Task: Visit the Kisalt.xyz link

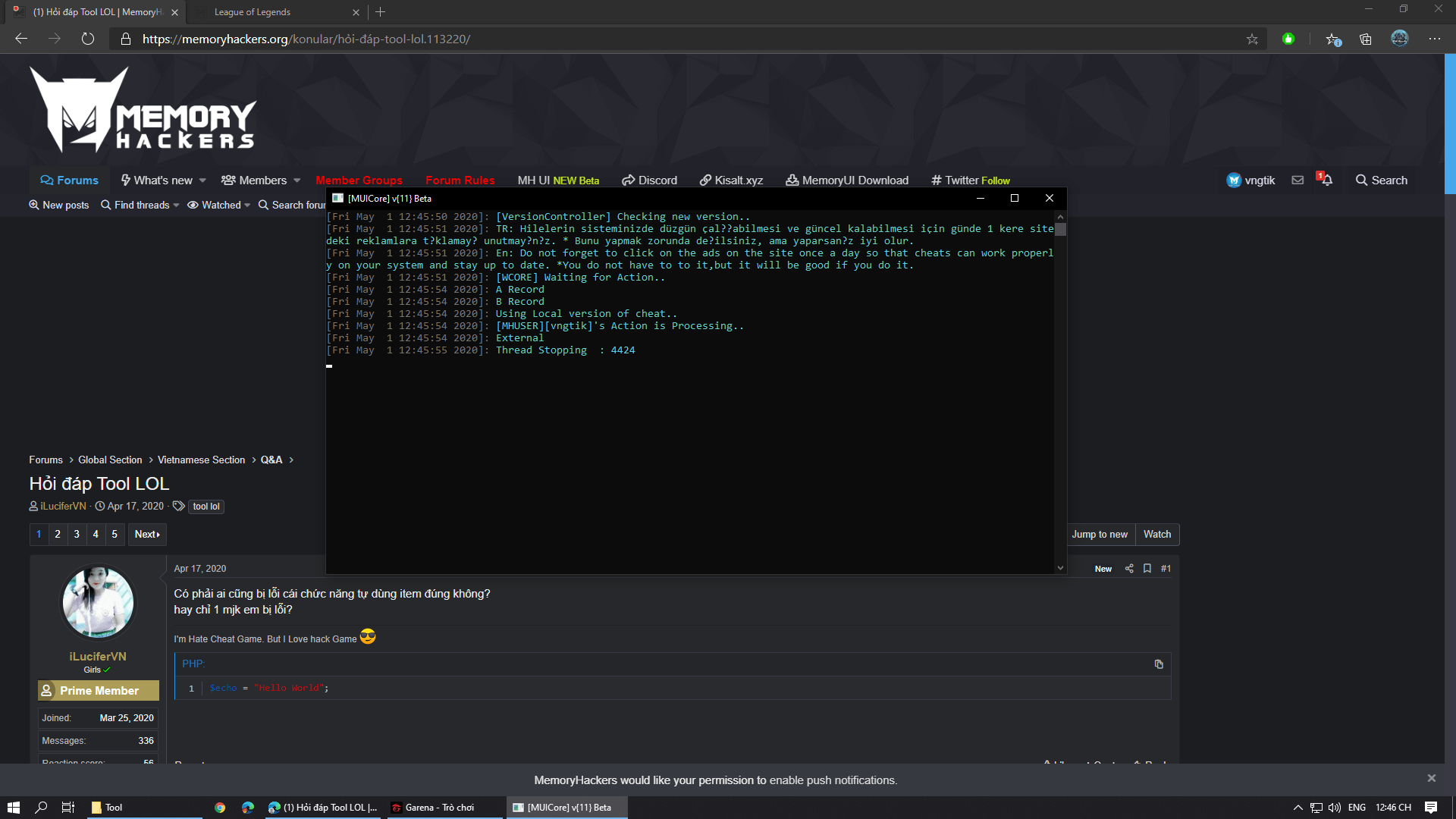Action: pos(732,180)
